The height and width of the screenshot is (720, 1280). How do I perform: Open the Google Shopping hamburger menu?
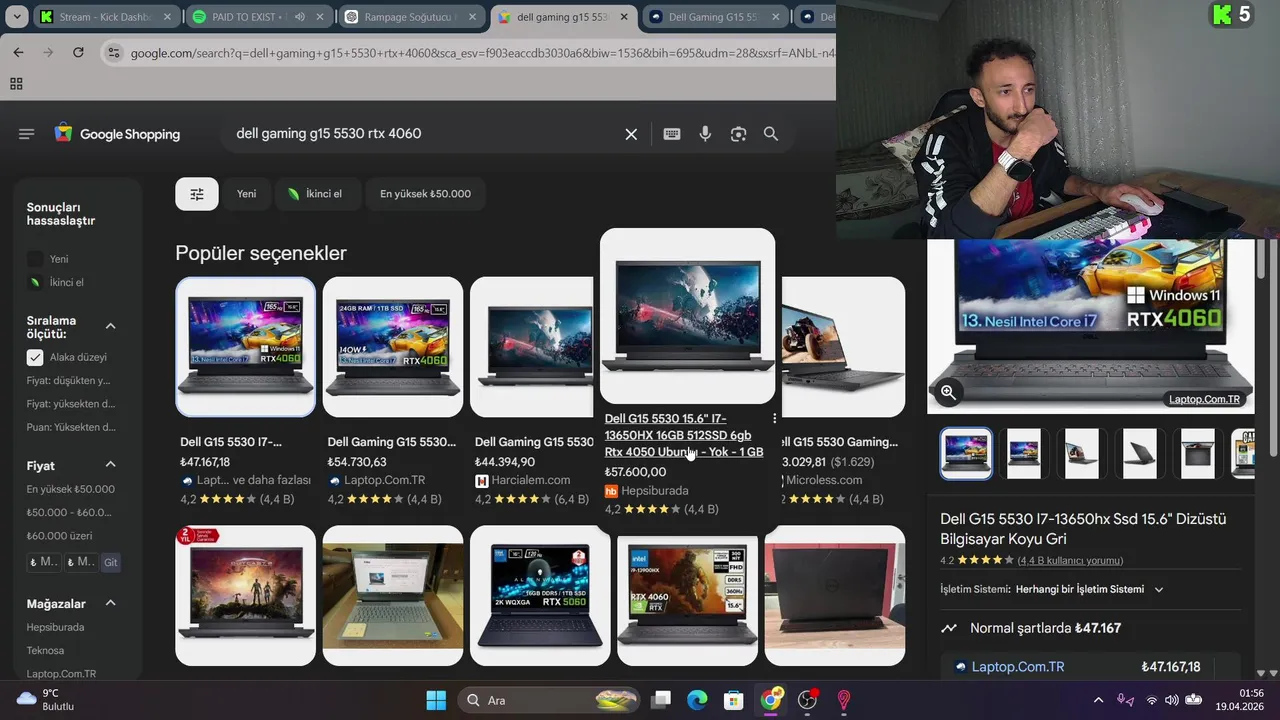tap(26, 134)
